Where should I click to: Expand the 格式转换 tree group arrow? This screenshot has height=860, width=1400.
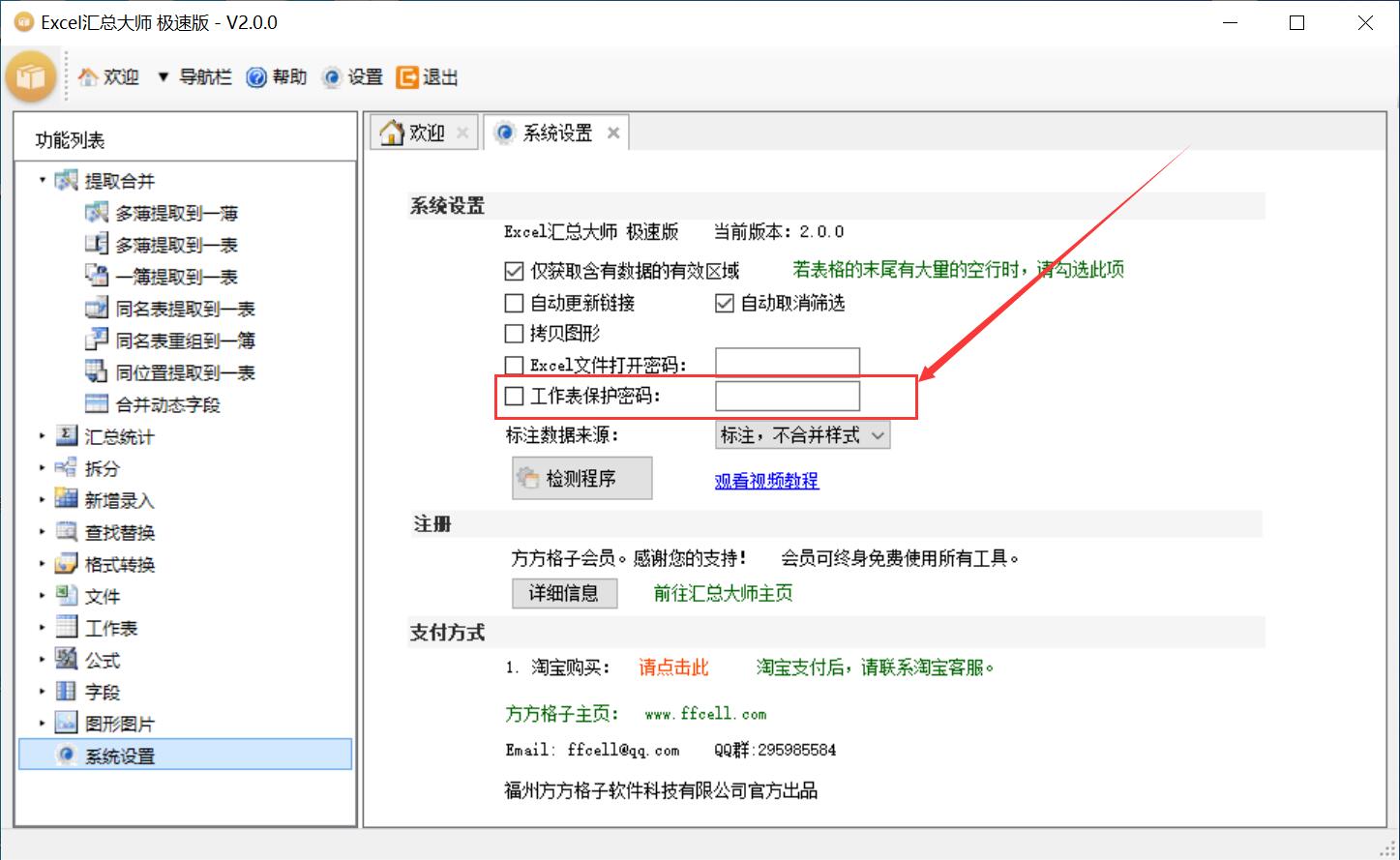tap(43, 563)
